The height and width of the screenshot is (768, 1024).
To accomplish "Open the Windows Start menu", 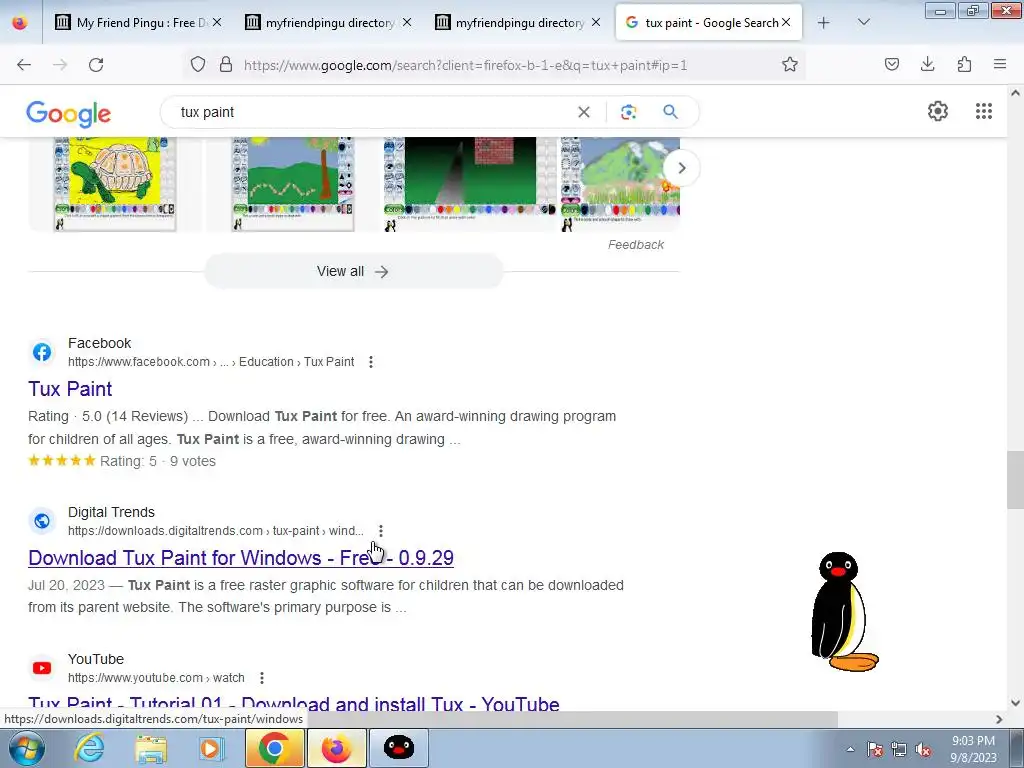I will [25, 748].
